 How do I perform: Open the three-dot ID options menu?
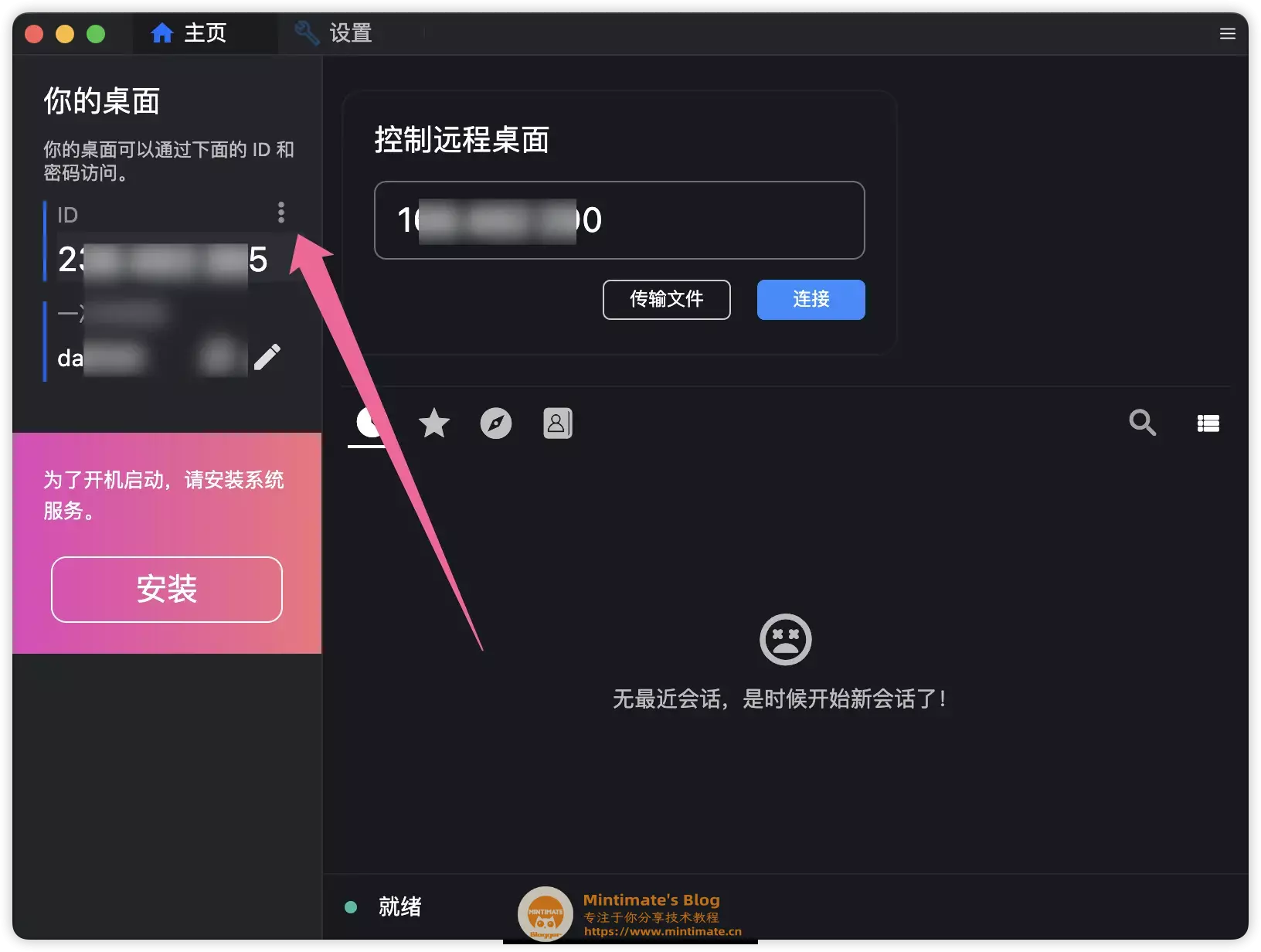tap(281, 212)
